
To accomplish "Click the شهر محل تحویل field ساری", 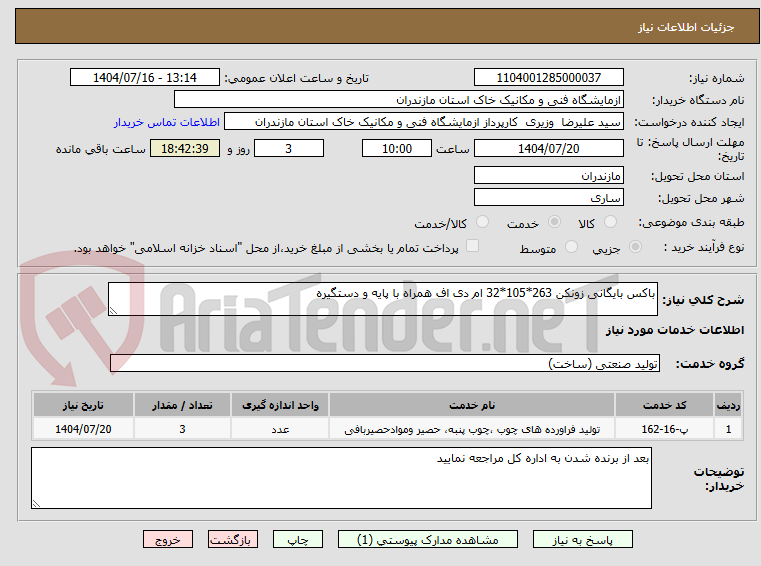I will 548,198.
